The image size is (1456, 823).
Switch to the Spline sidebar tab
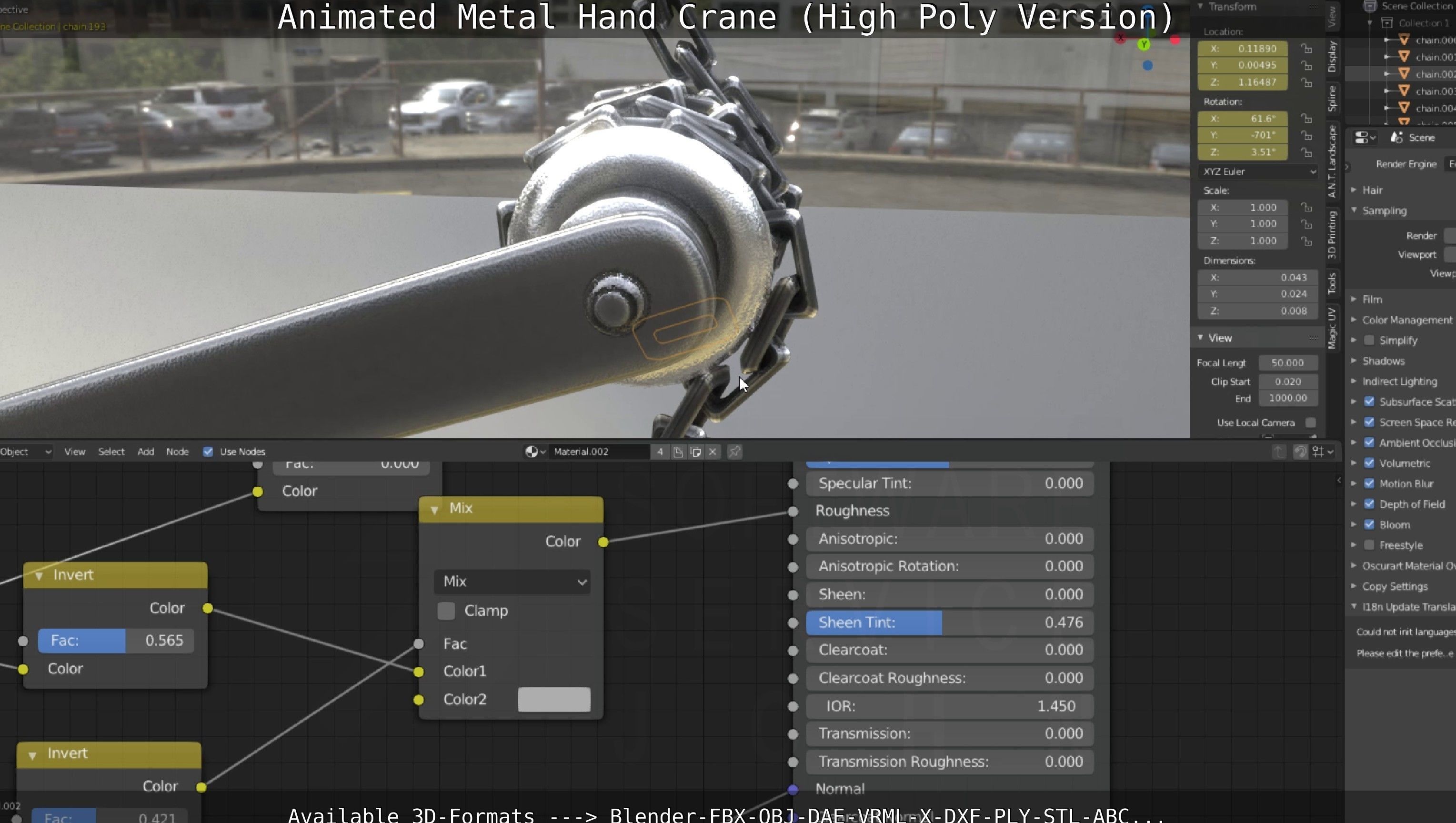click(x=1332, y=99)
